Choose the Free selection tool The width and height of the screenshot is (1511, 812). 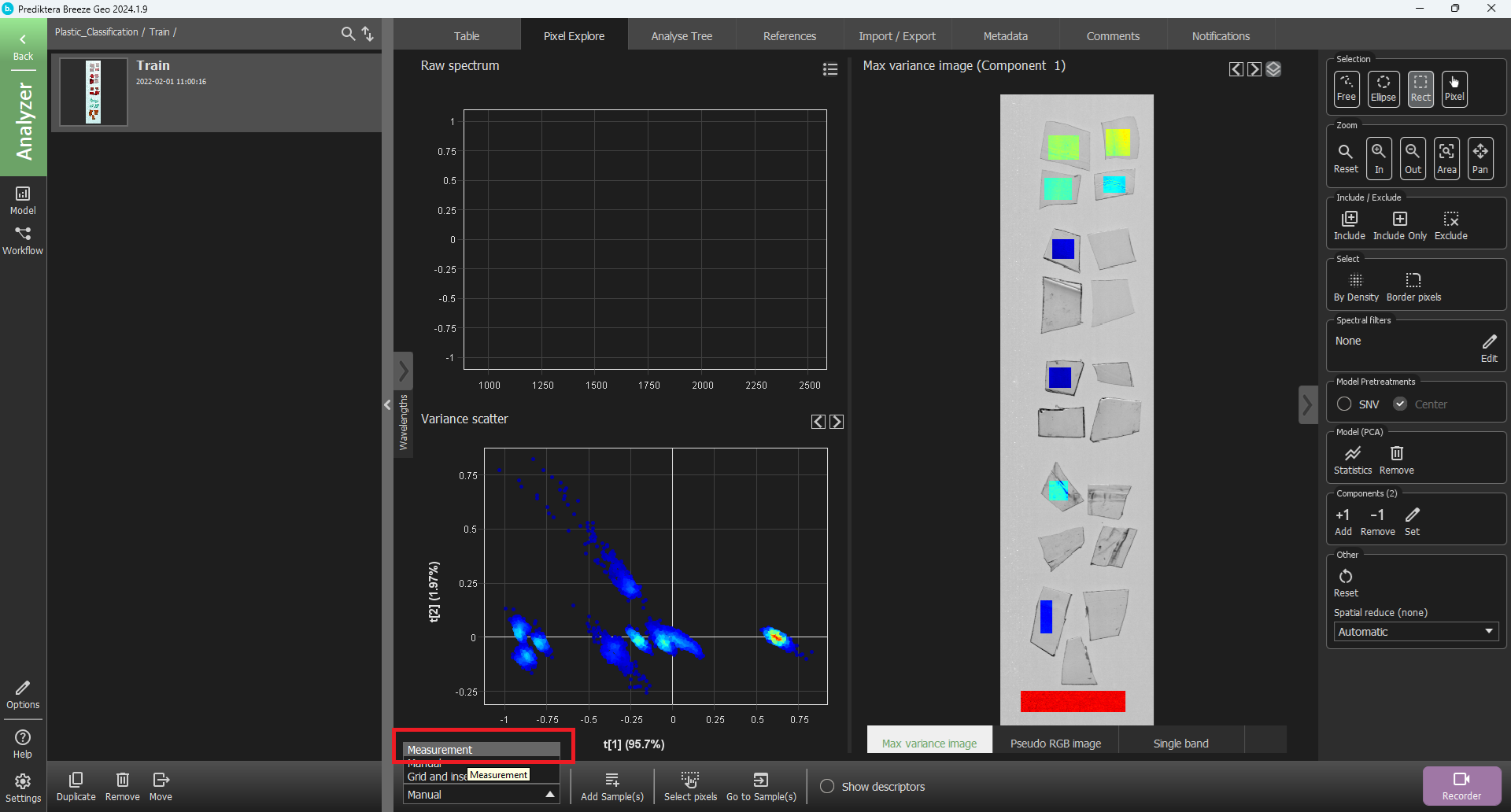[1346, 88]
